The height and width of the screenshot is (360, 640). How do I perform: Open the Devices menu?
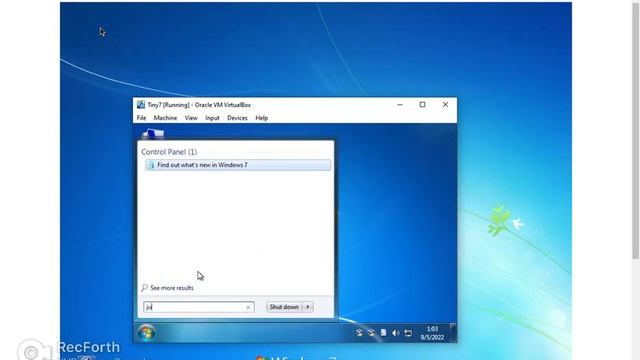(237, 118)
